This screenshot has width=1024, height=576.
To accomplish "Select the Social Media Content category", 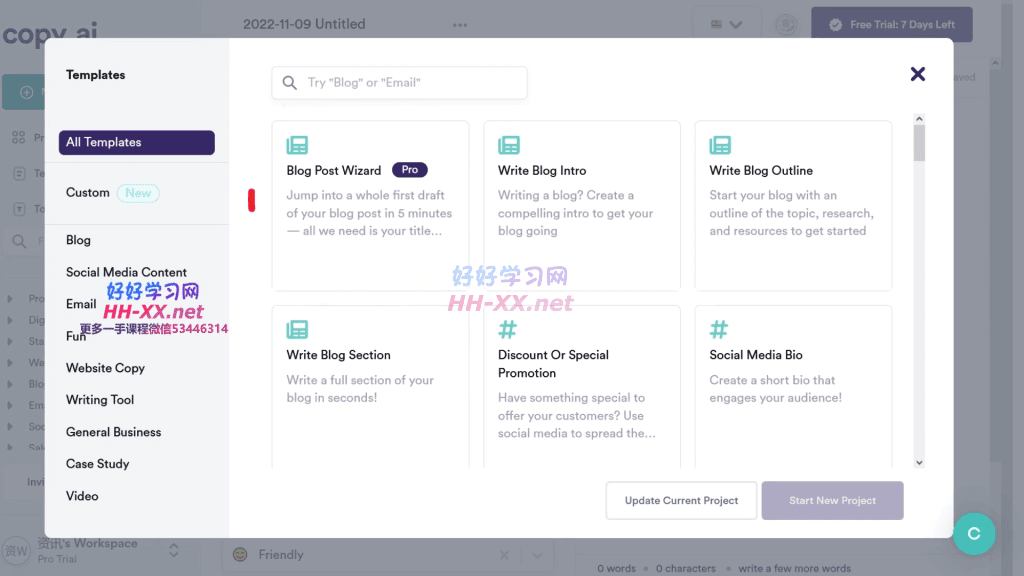I will pyautogui.click(x=126, y=272).
